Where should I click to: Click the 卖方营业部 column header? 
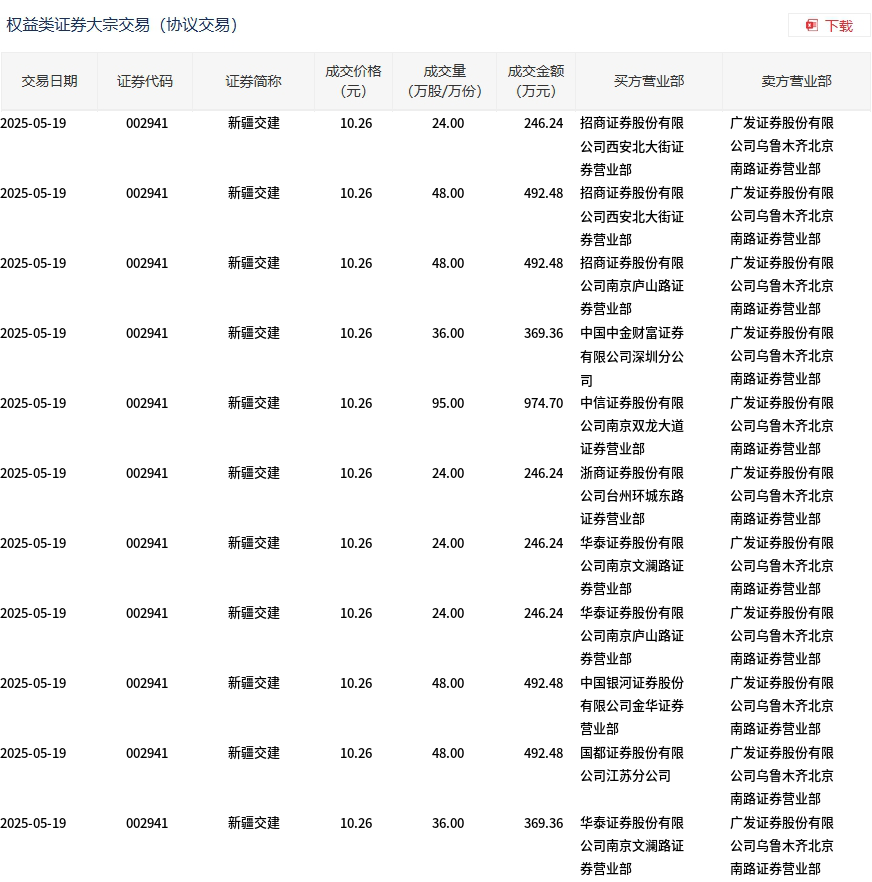pyautogui.click(x=797, y=81)
